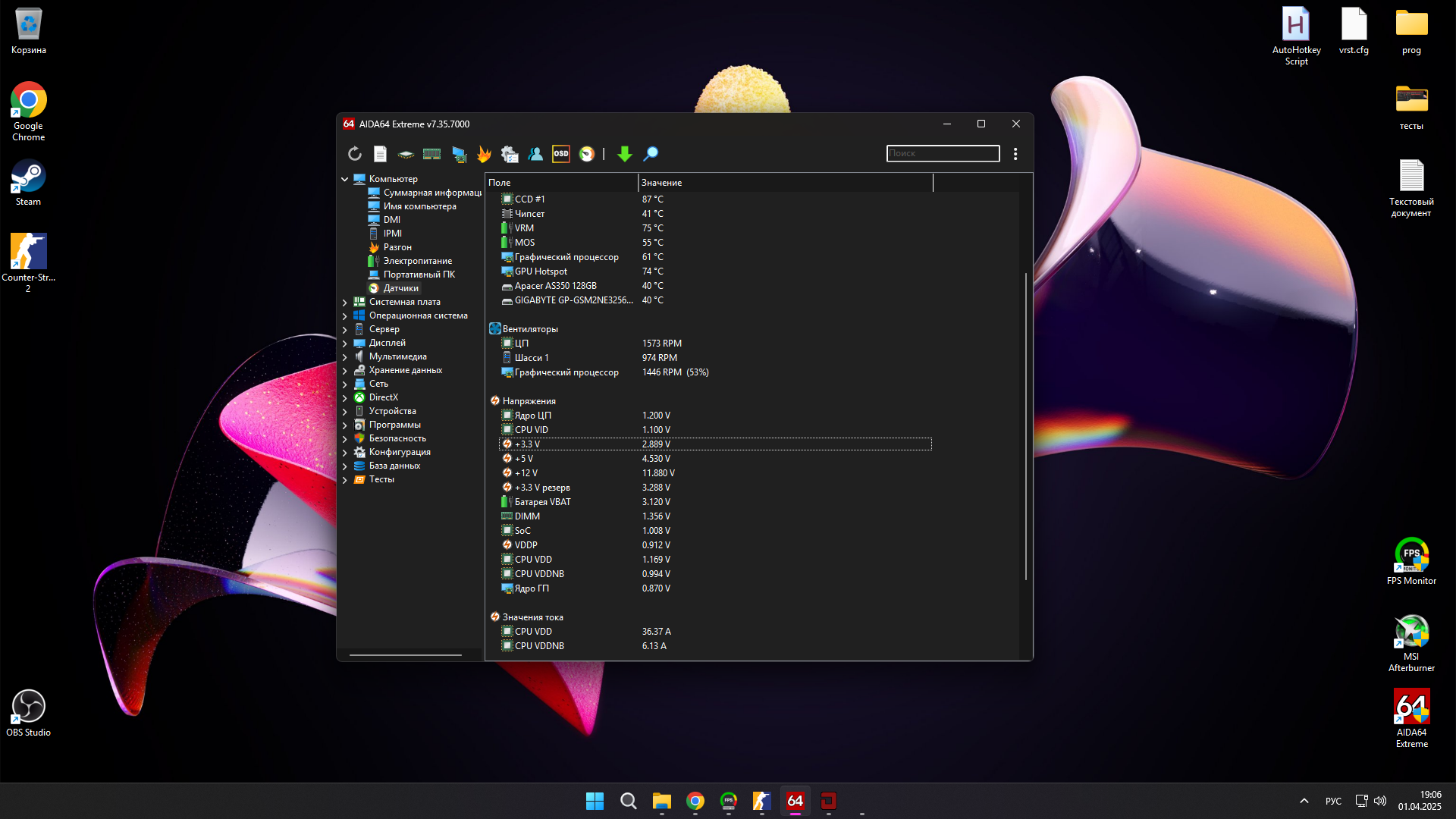Select the Разгон tree item
Viewport: 1456px width, 819px height.
click(x=397, y=247)
